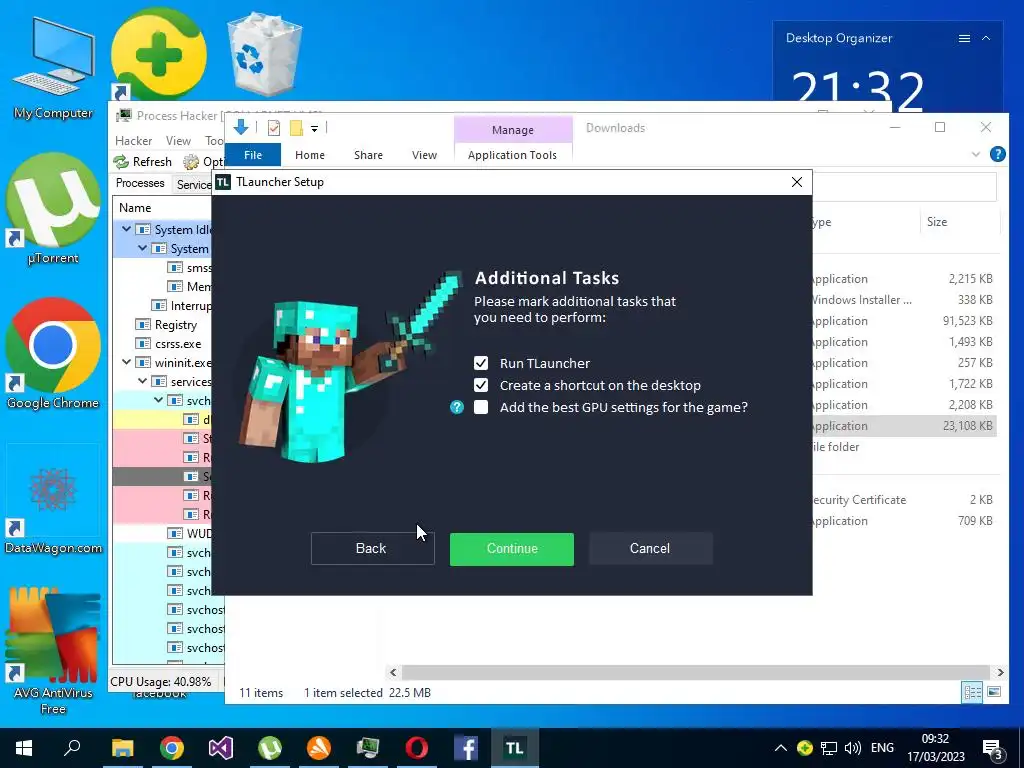Open explorer Help question mark icon
This screenshot has width=1024, height=768.
tap(997, 154)
